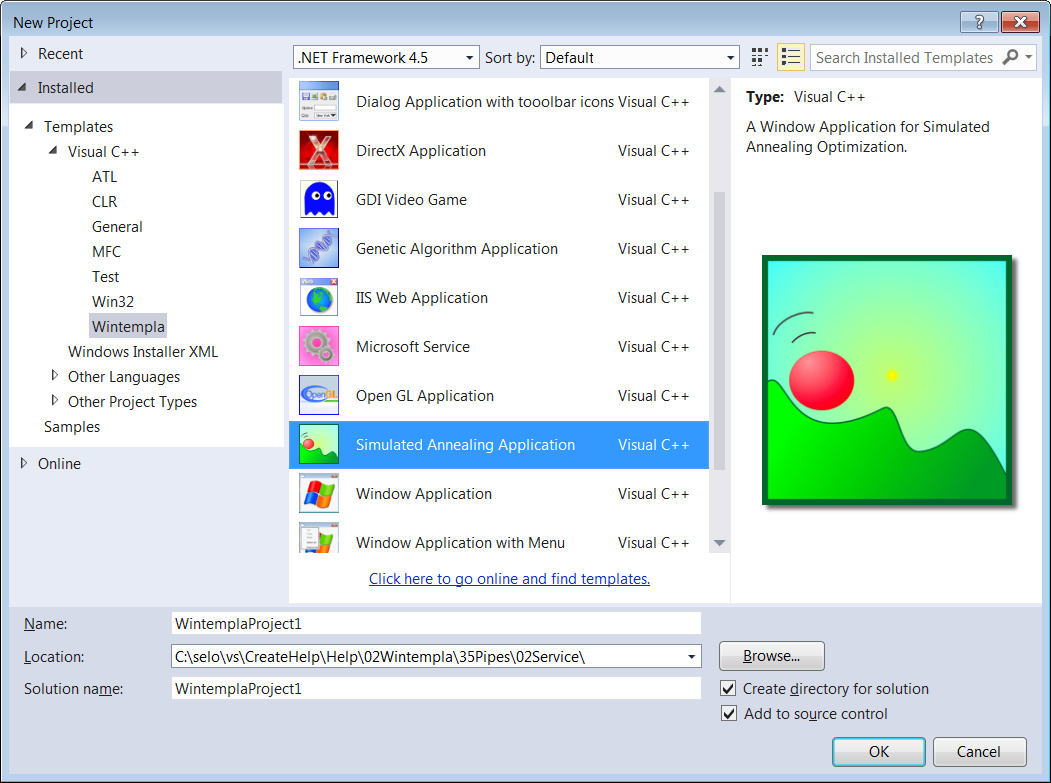Click the OK button
Image resolution: width=1051 pixels, height=783 pixels.
click(879, 751)
